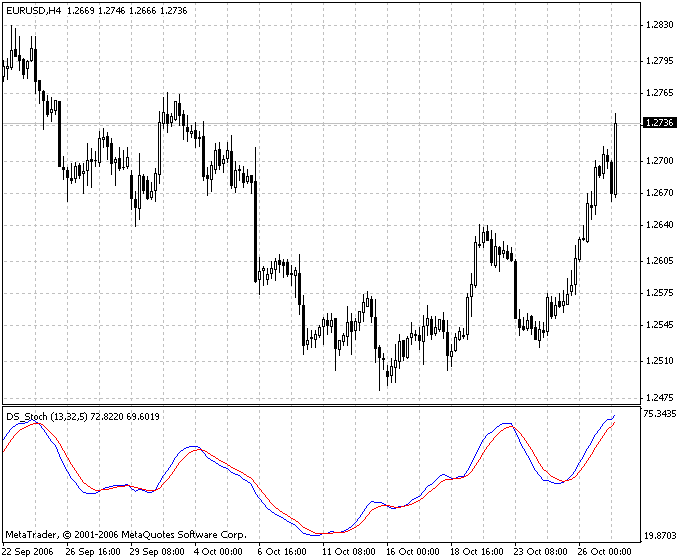The image size is (680, 560).
Task: Click the 26 Oct 00:00 time label
Action: click(603, 551)
